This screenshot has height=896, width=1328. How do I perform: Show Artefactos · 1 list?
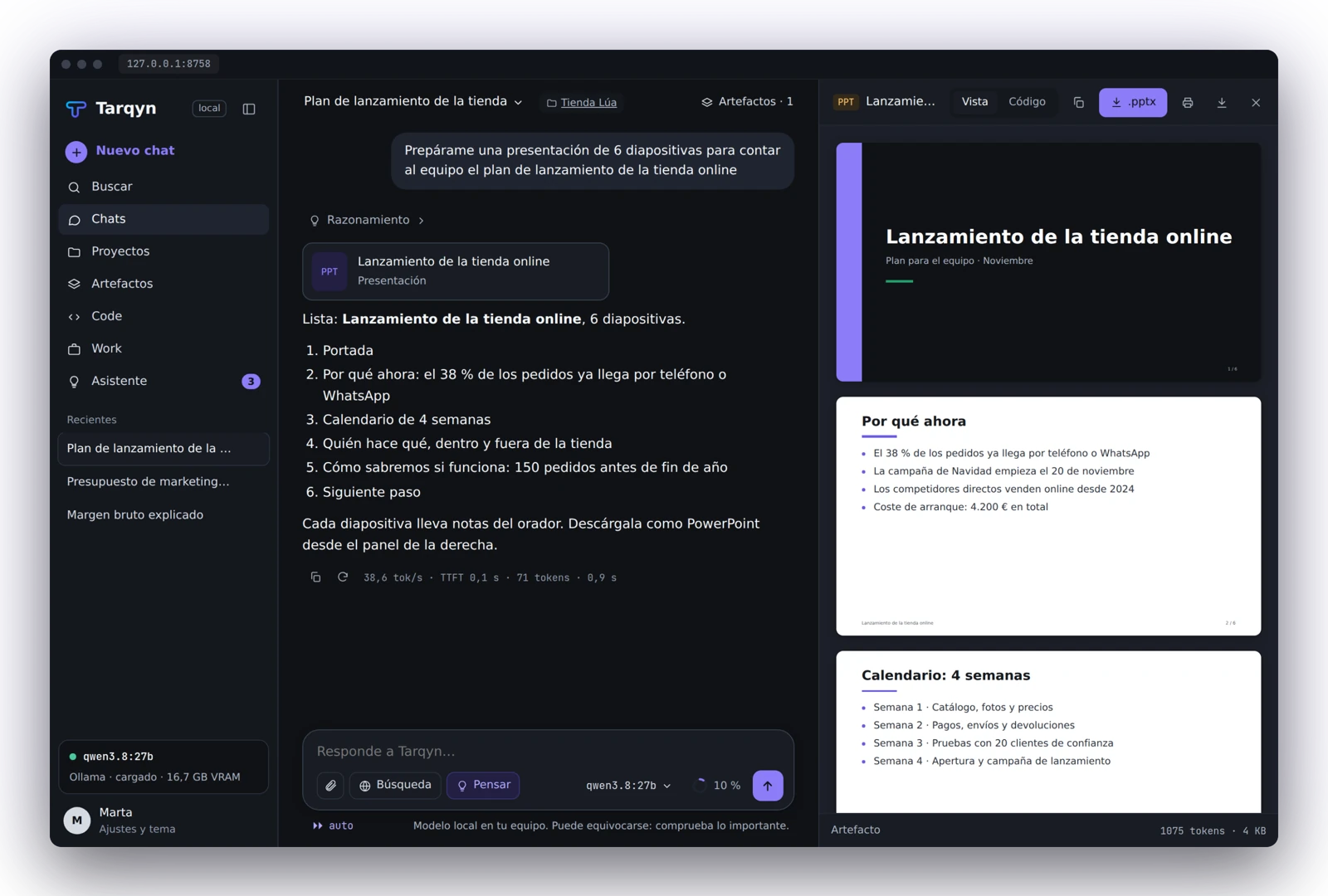coord(747,101)
